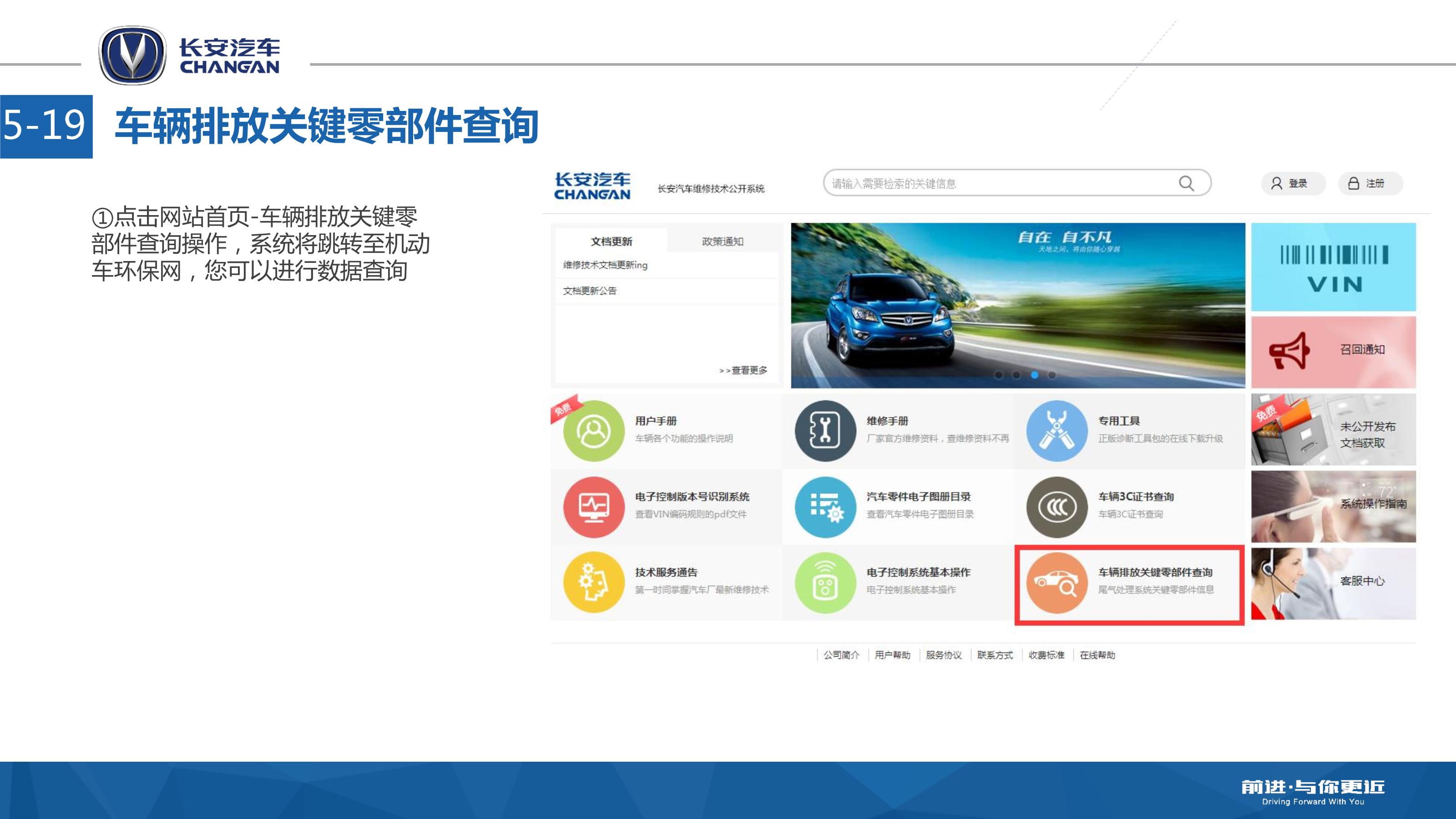This screenshot has height=819, width=1456.
Task: Open the yellow technical service notice icon
Action: pos(593,583)
